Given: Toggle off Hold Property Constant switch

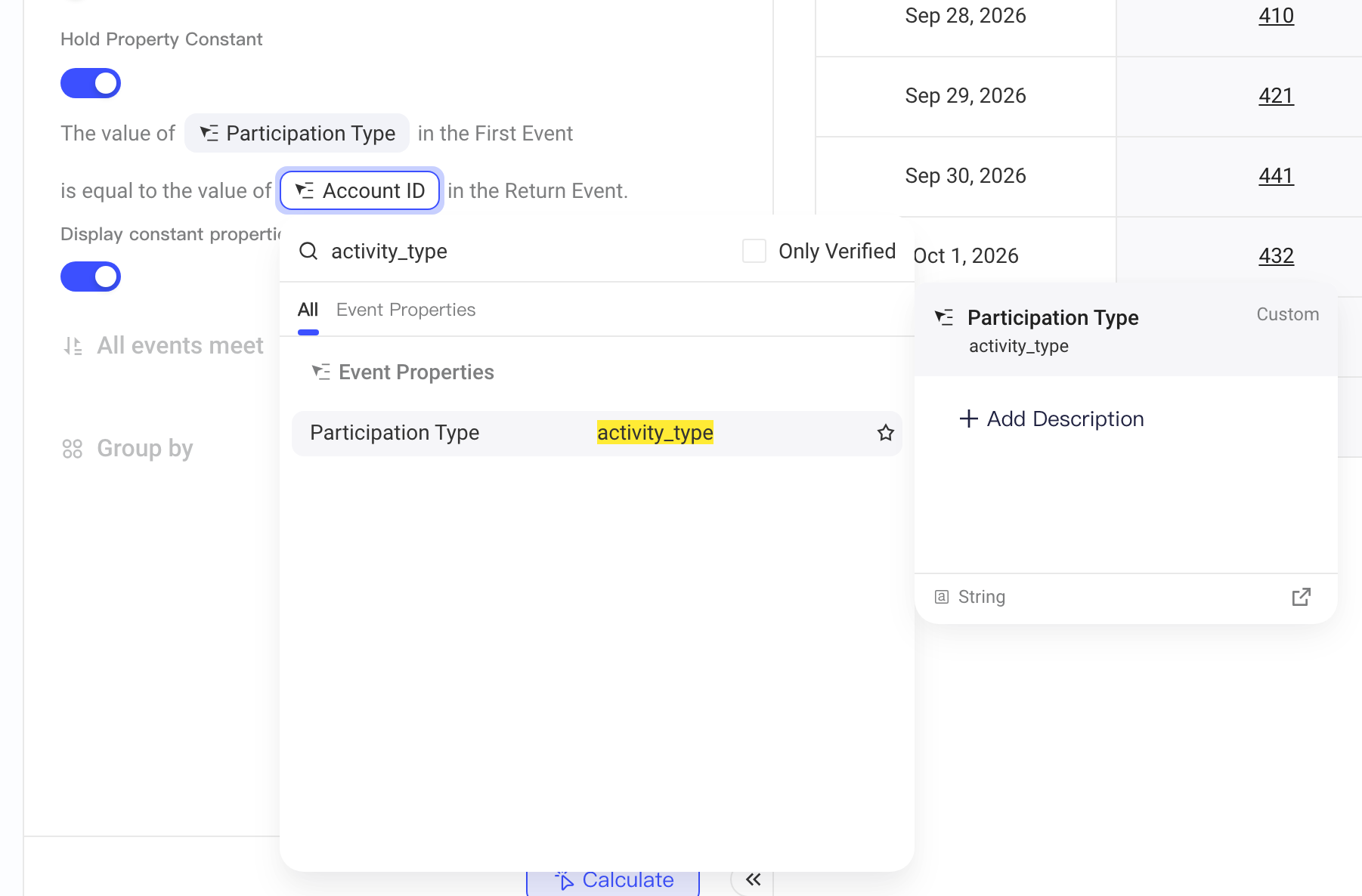Looking at the screenshot, I should [91, 83].
